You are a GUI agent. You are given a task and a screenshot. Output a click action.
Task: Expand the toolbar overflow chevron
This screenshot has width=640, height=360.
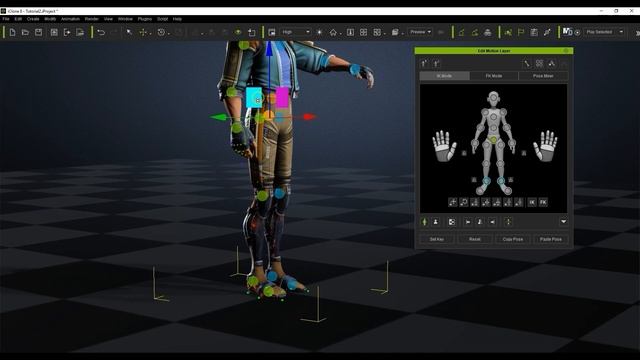[x=637, y=33]
